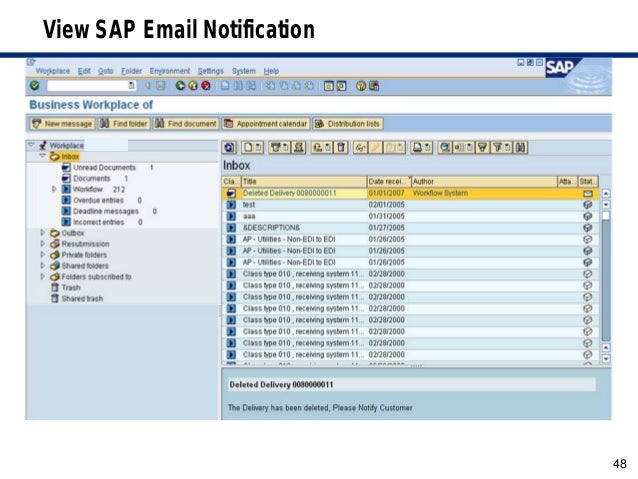Open the Settings menu
Viewport: 638px width, 479px height.
pos(211,71)
